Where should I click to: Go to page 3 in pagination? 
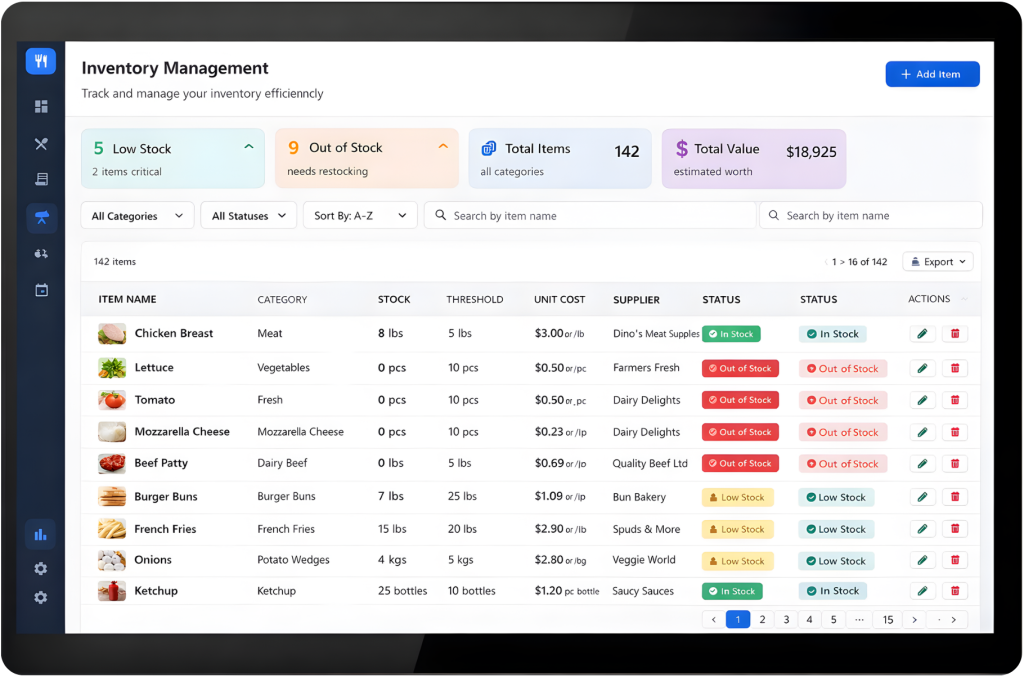(786, 620)
